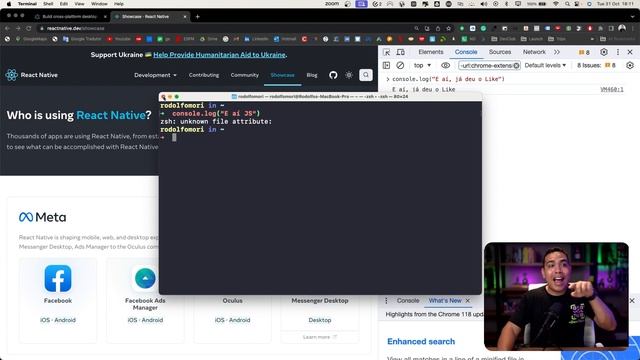Close the What's New drawer tab
640x360 pixels.
(468, 300)
